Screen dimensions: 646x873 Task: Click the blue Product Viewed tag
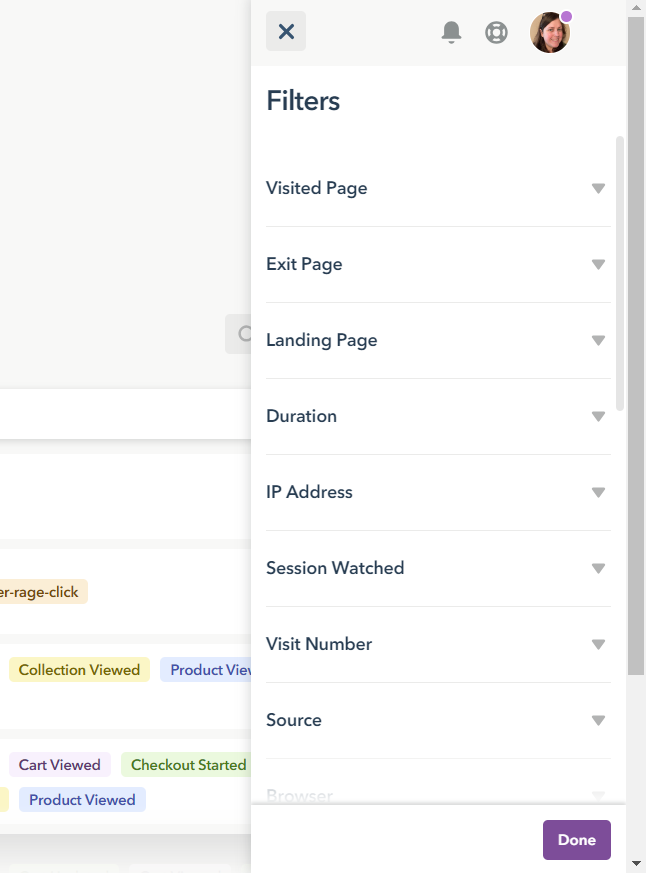82,800
